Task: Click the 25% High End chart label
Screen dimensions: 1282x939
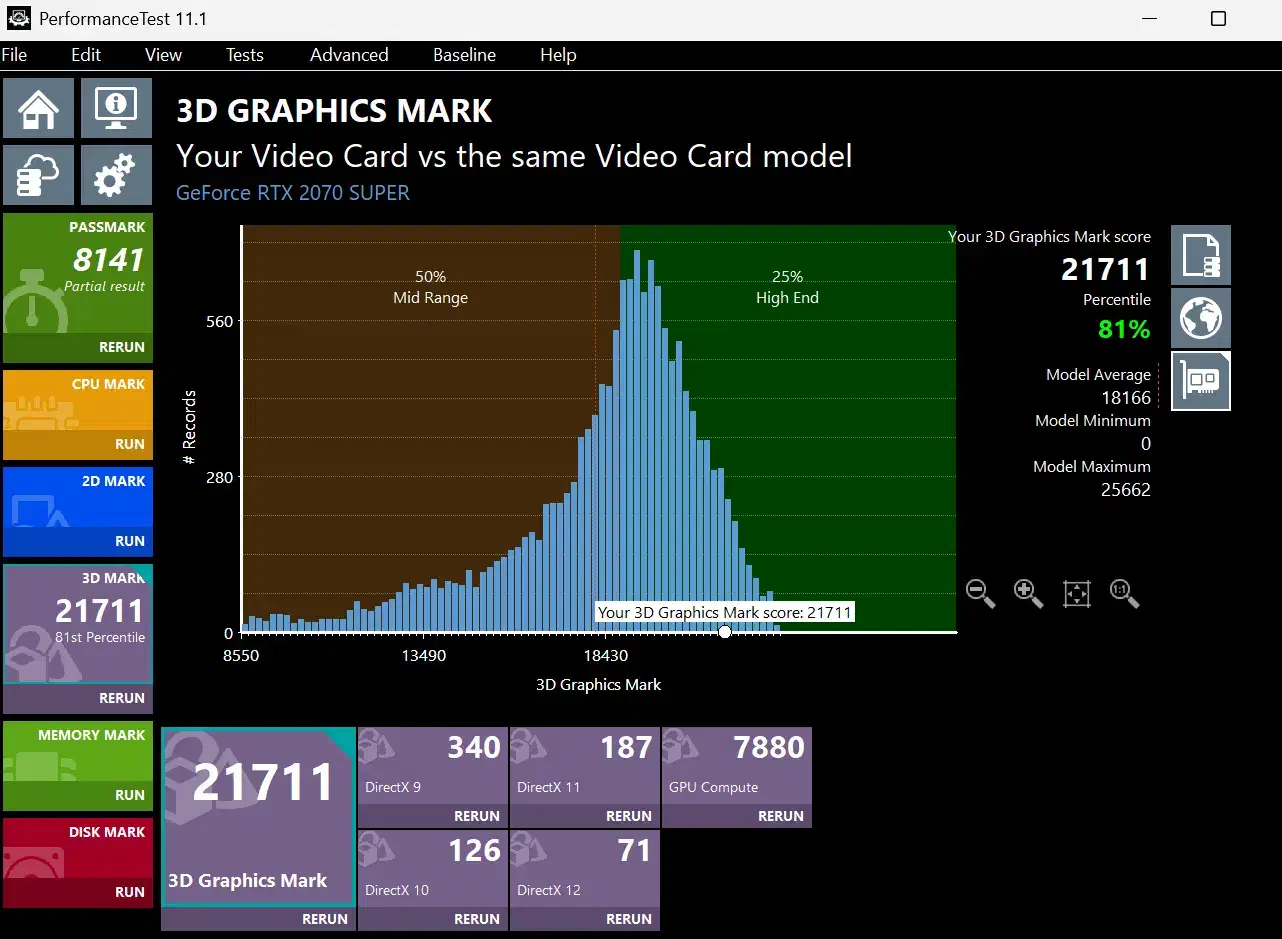Action: pos(787,287)
